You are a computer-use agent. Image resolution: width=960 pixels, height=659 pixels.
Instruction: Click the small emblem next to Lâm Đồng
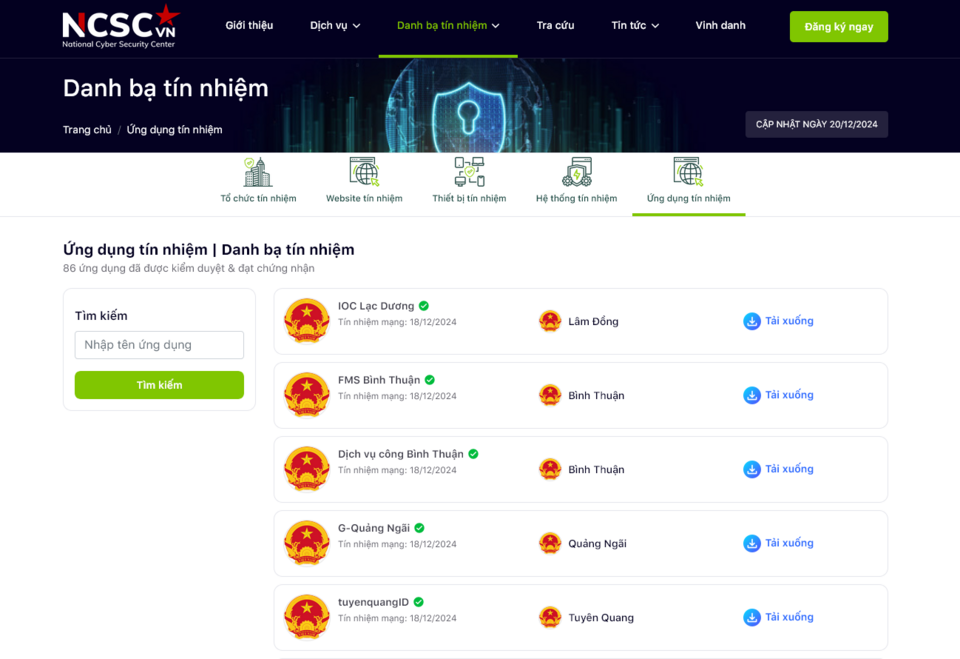click(550, 321)
